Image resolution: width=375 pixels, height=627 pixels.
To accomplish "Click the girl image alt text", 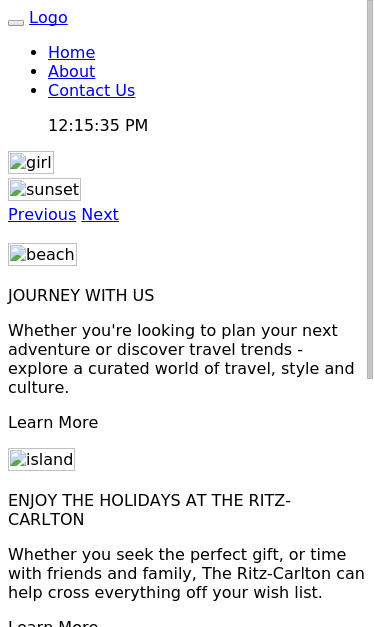I will point(39,163).
